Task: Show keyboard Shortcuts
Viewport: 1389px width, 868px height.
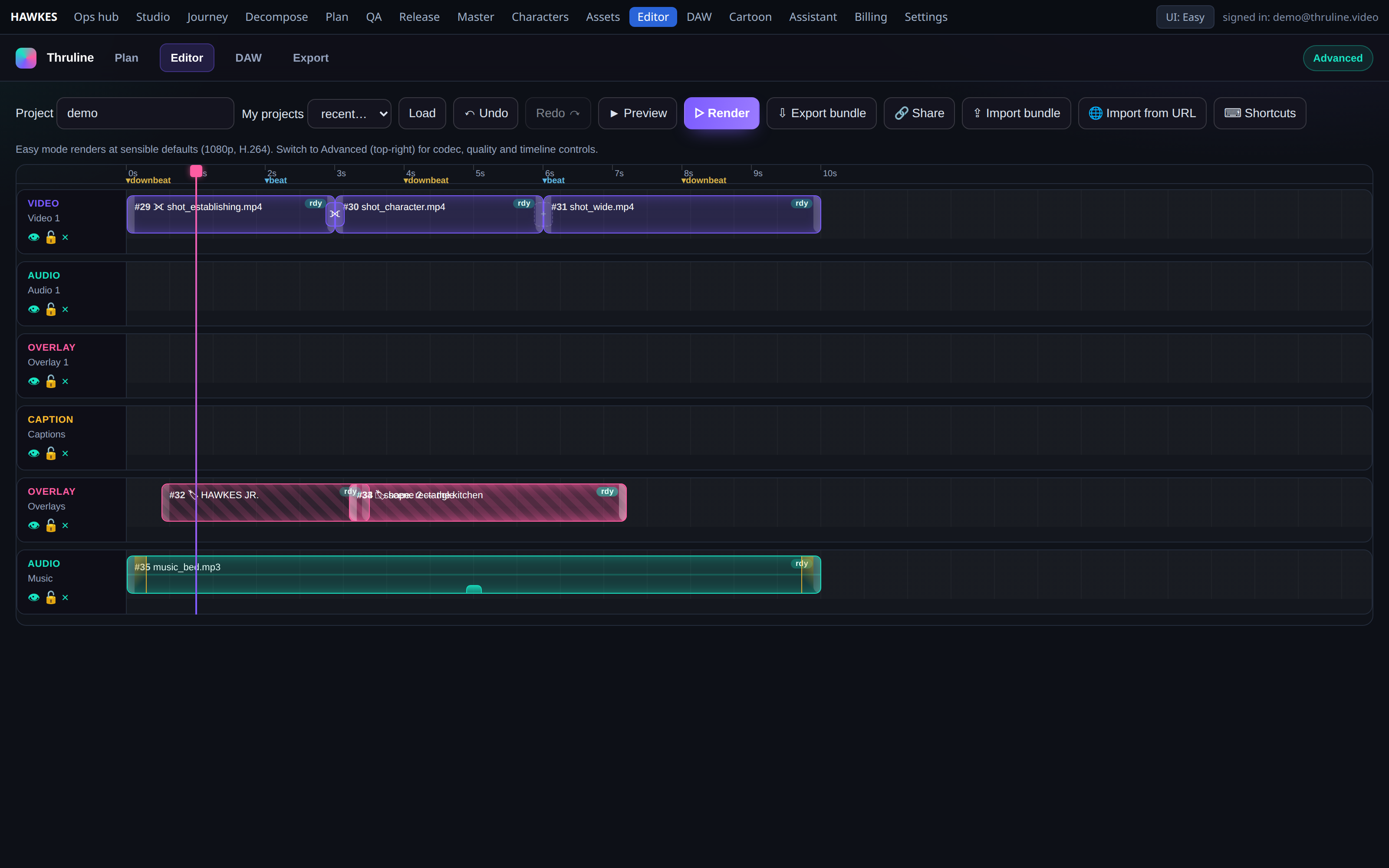Action: click(1260, 113)
